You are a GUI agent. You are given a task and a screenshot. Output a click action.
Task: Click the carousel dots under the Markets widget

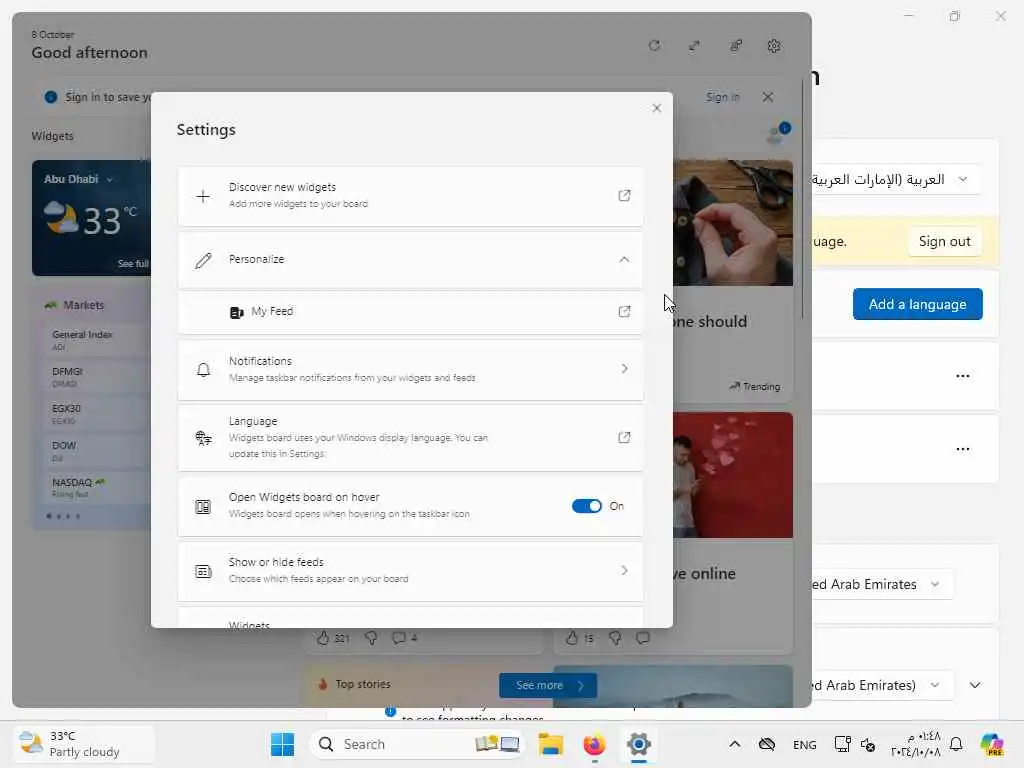[x=63, y=517]
